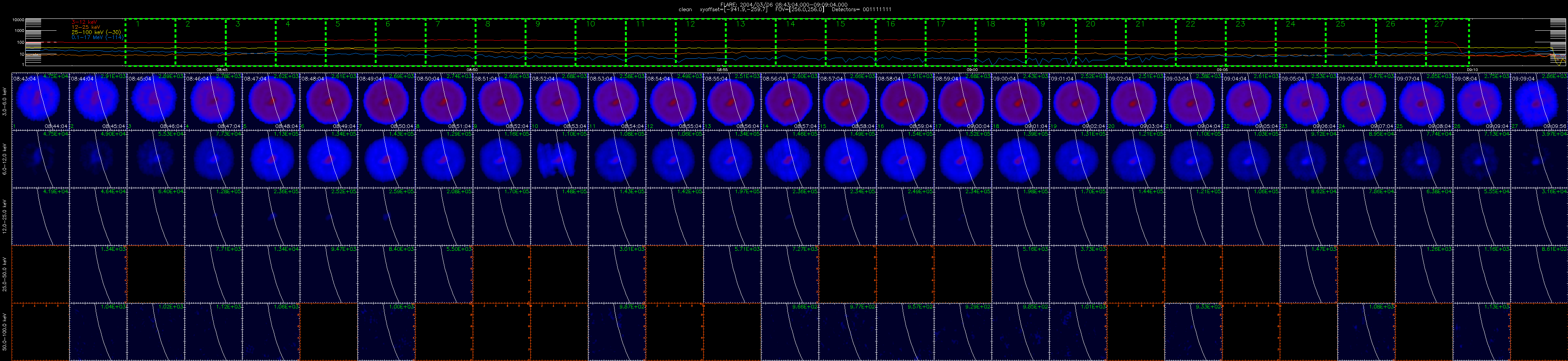Open the 6.0-12.0 keV image labeled 1.54E+05
1568x361 pixels.
[906, 159]
